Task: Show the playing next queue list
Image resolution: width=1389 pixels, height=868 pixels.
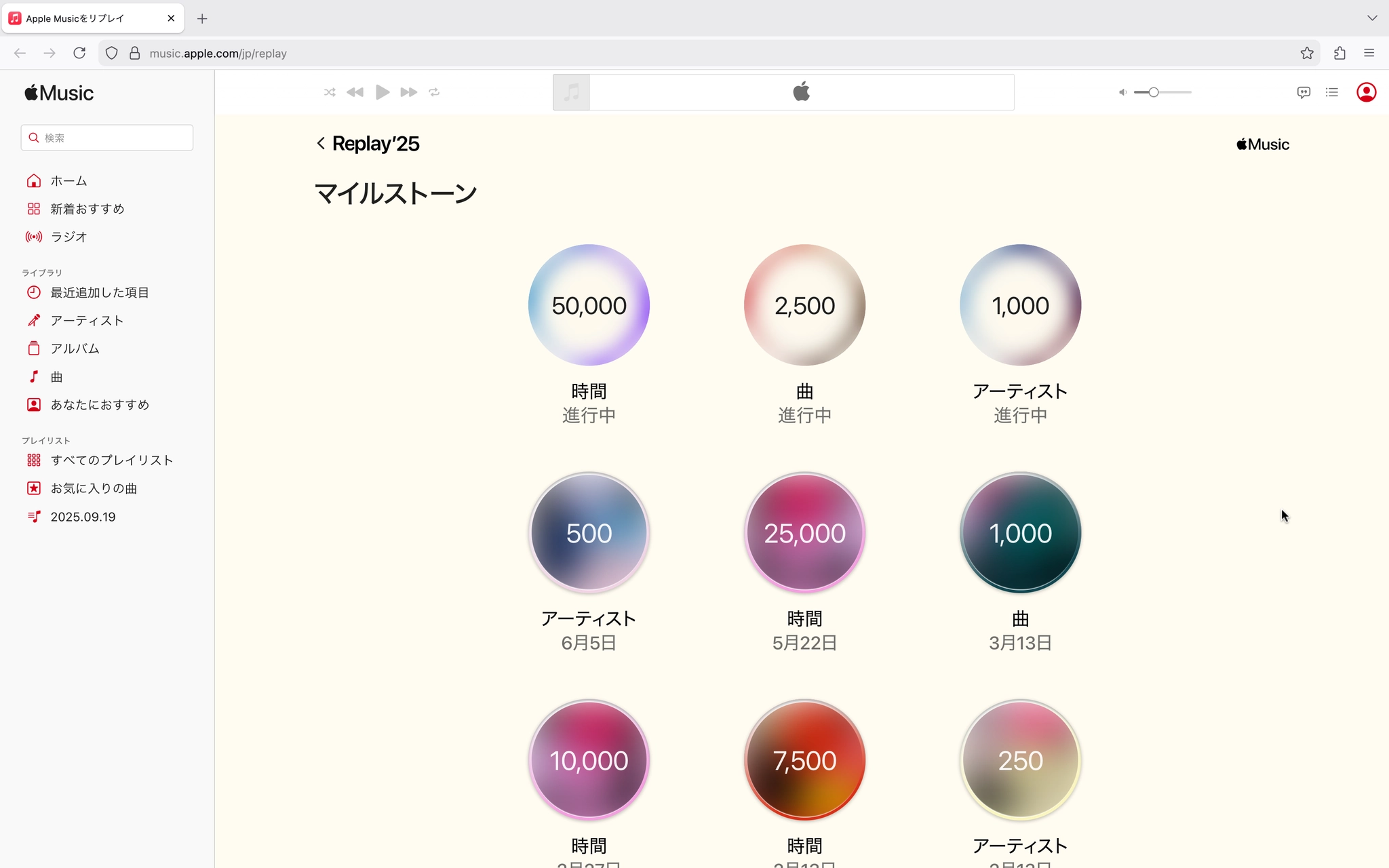Action: tap(1332, 92)
